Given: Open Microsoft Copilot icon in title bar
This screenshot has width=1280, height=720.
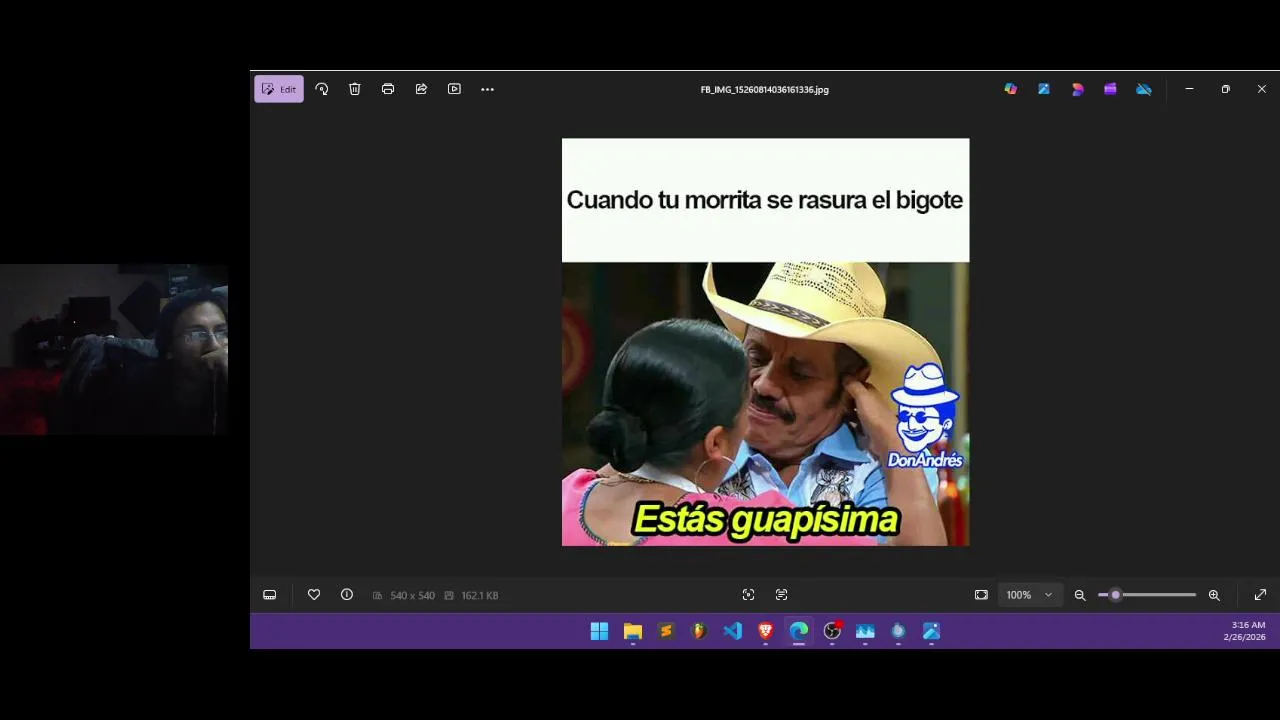Looking at the screenshot, I should [1011, 89].
